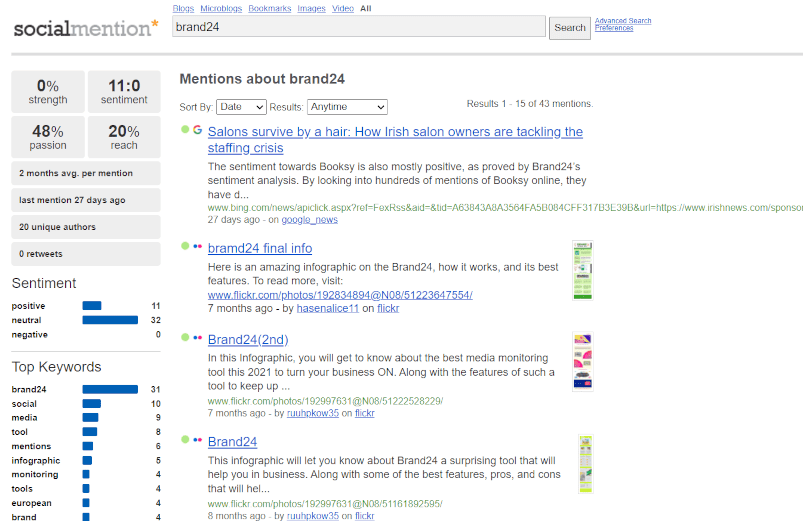The image size is (804, 521).
Task: Click 'Results 1 - 15 of 43 mentions' text
Action: (530, 104)
